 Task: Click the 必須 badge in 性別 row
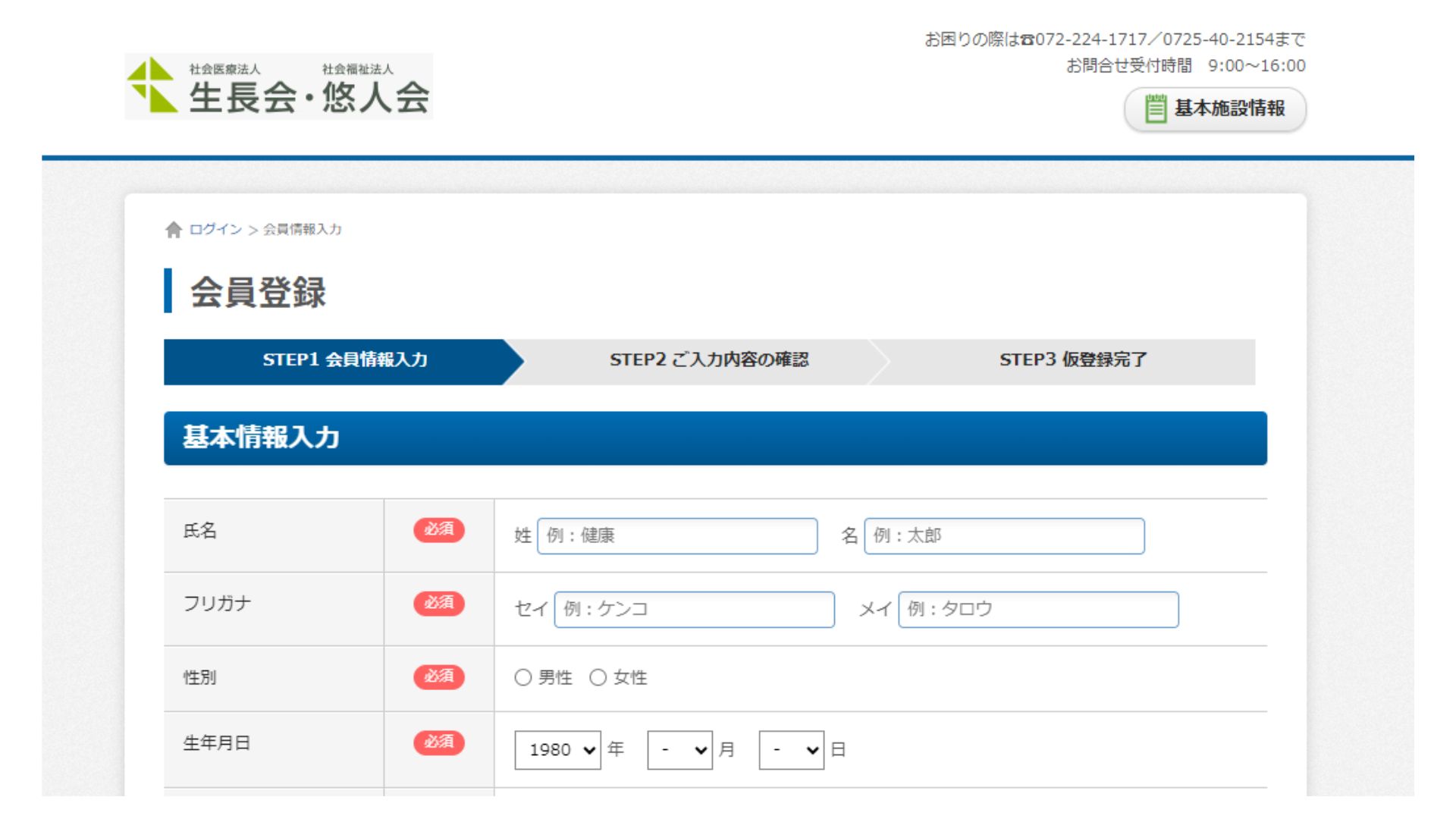tap(438, 676)
